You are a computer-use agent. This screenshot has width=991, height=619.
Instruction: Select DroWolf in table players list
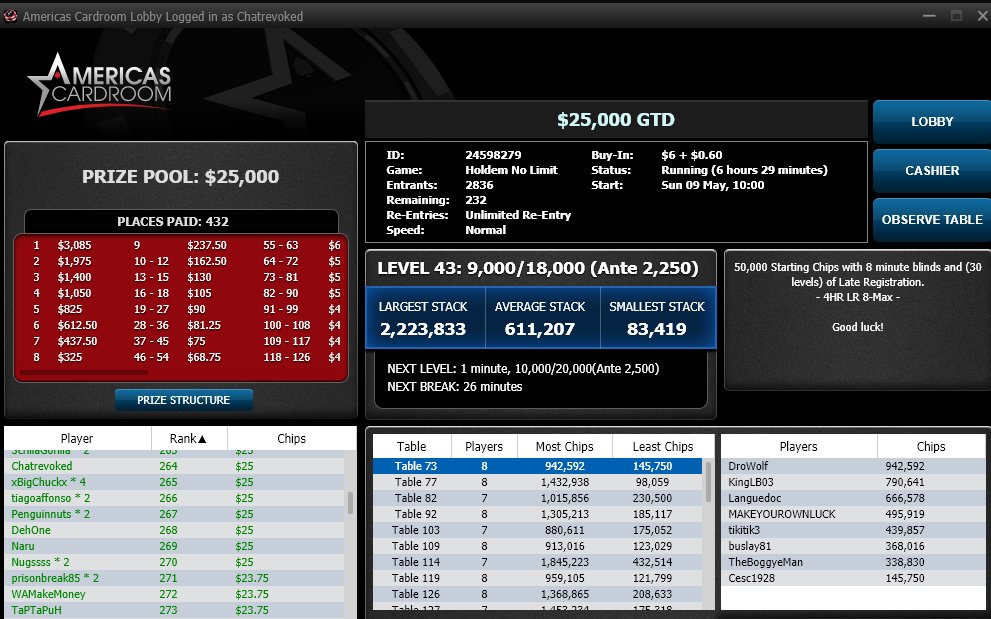click(x=853, y=466)
